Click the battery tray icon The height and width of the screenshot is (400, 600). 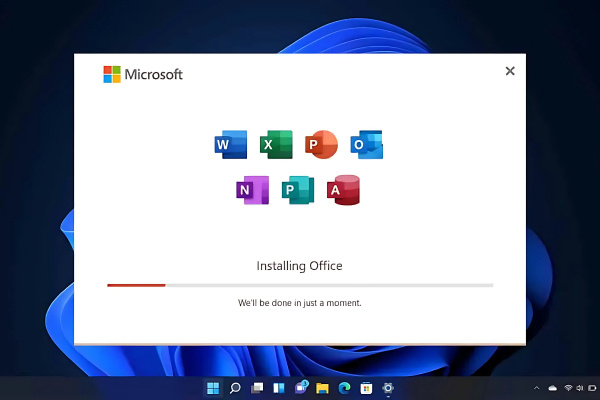pyautogui.click(x=592, y=388)
